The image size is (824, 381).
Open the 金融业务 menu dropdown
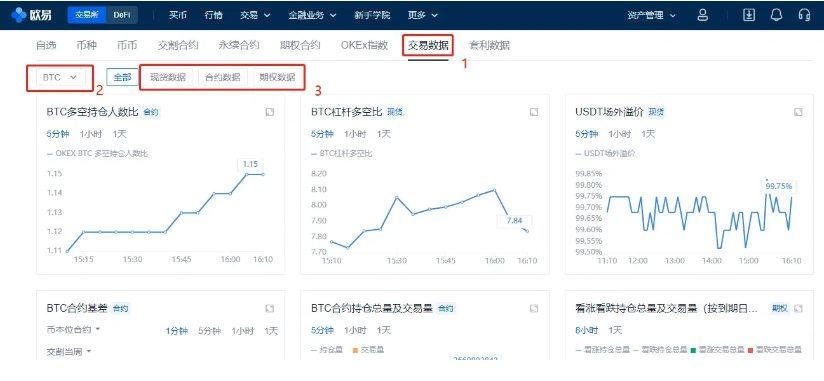point(313,15)
